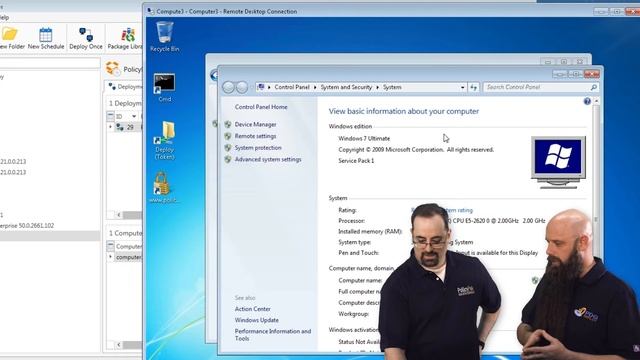Screen dimensions: 640x360
Task: Click the shield icon beside Remote settings
Action: 228,136
